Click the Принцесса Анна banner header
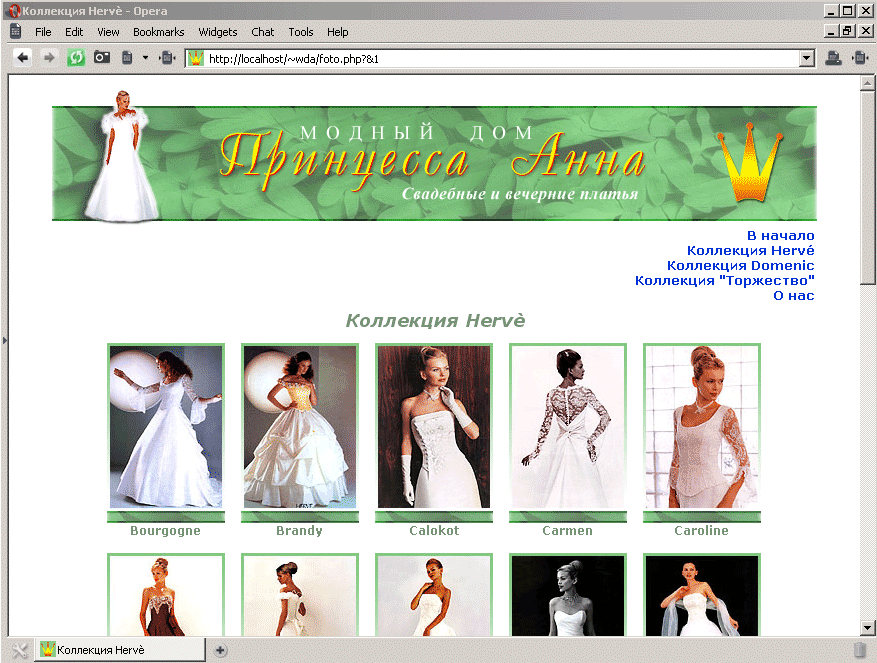 tap(434, 163)
